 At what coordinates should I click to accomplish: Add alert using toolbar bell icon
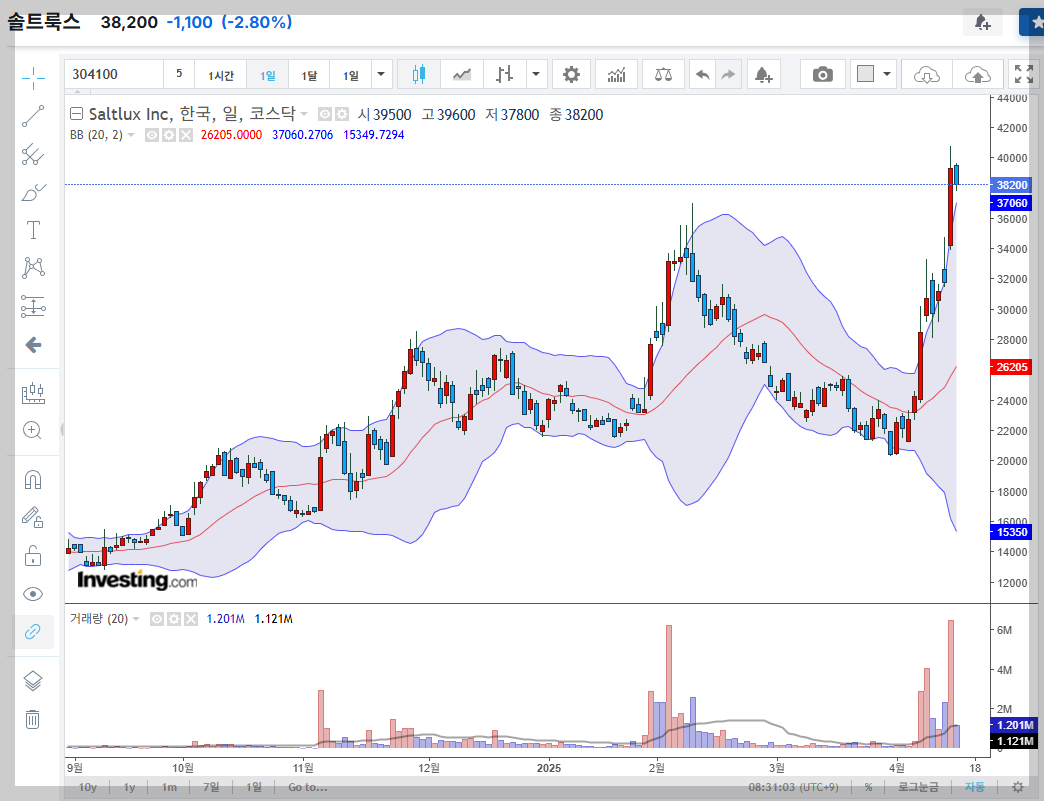764,74
